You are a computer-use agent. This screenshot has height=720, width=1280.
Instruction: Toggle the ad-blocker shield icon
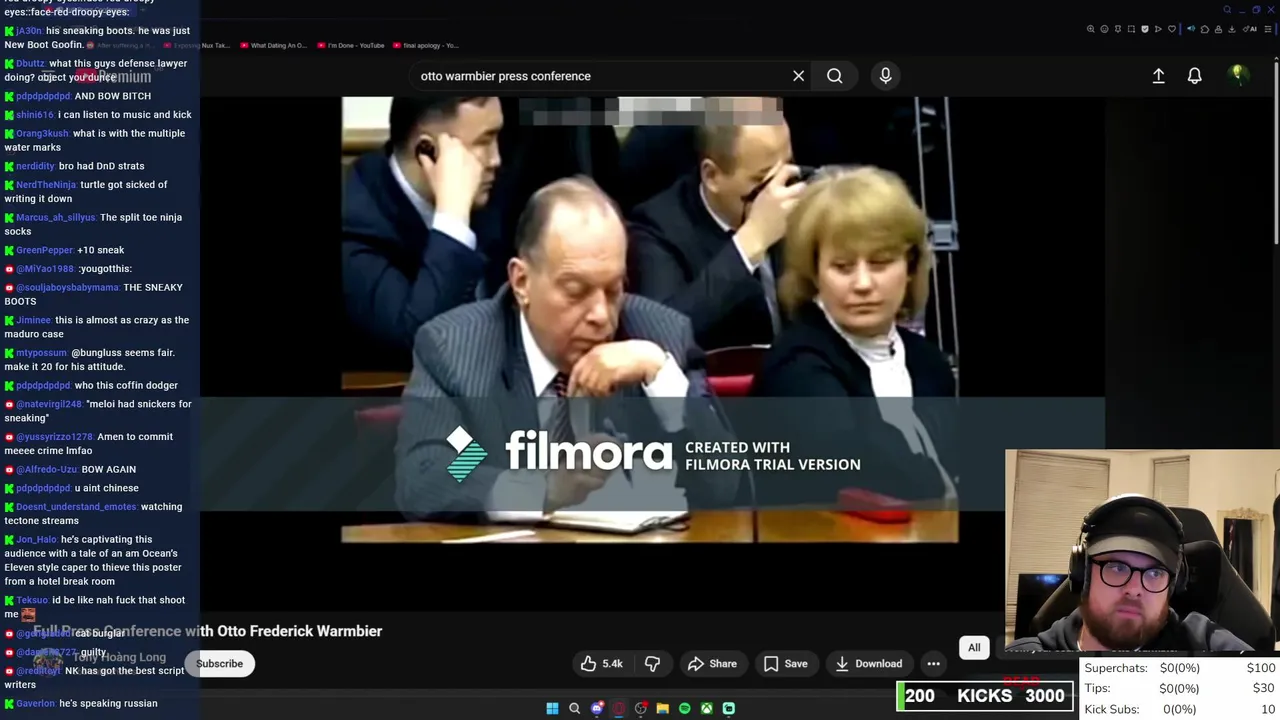[1145, 29]
